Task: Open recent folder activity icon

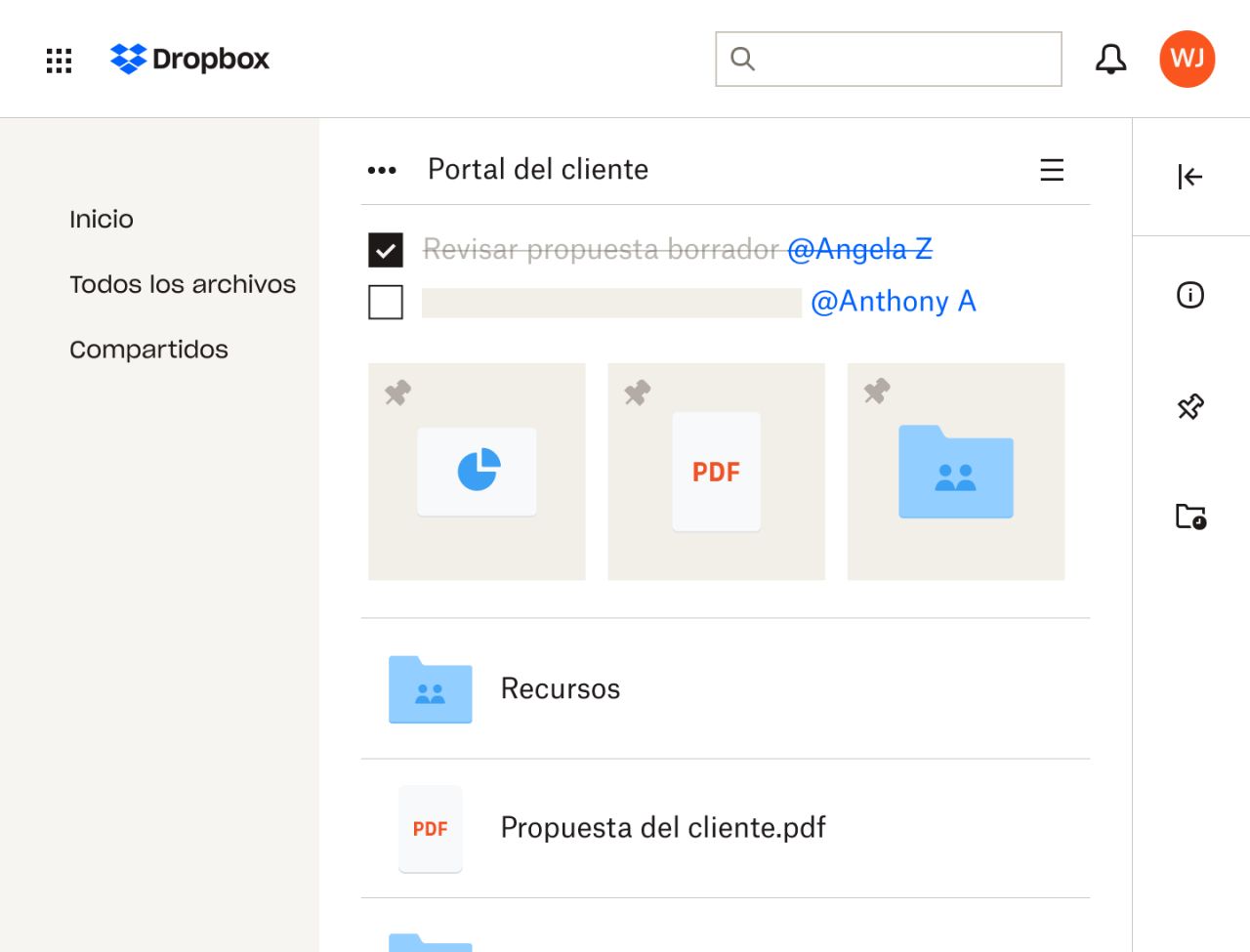Action: 1190,517
